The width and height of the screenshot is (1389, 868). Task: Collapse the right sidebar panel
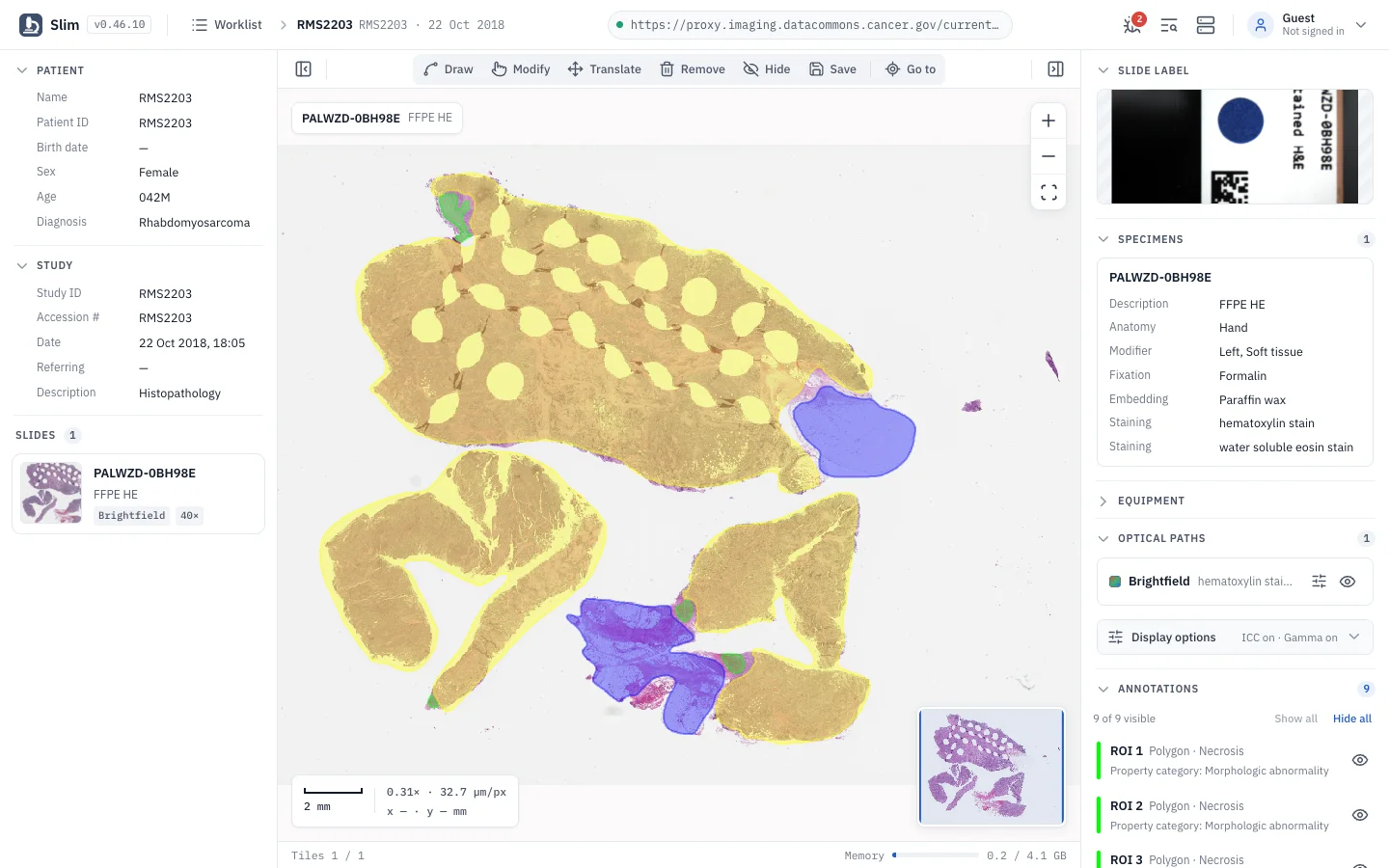click(1055, 69)
